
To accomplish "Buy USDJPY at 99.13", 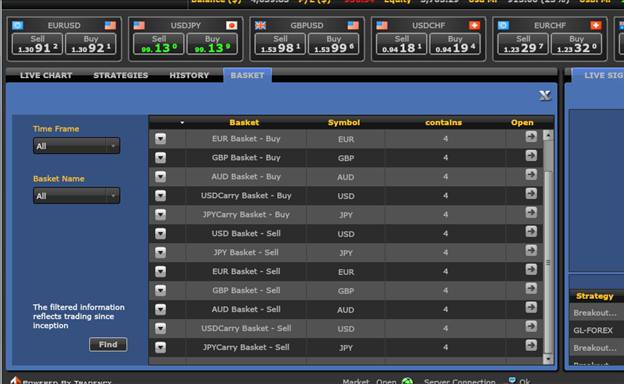I will click(212, 44).
